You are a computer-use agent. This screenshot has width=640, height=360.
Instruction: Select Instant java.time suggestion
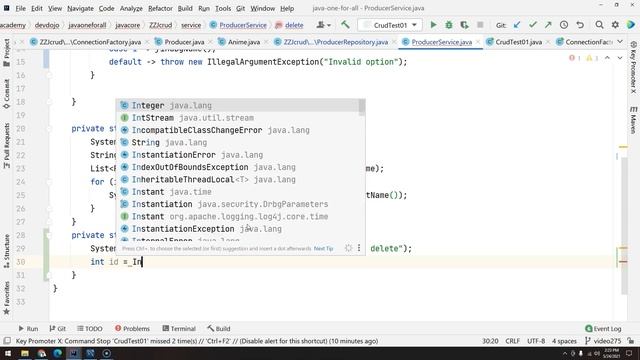click(x=238, y=192)
